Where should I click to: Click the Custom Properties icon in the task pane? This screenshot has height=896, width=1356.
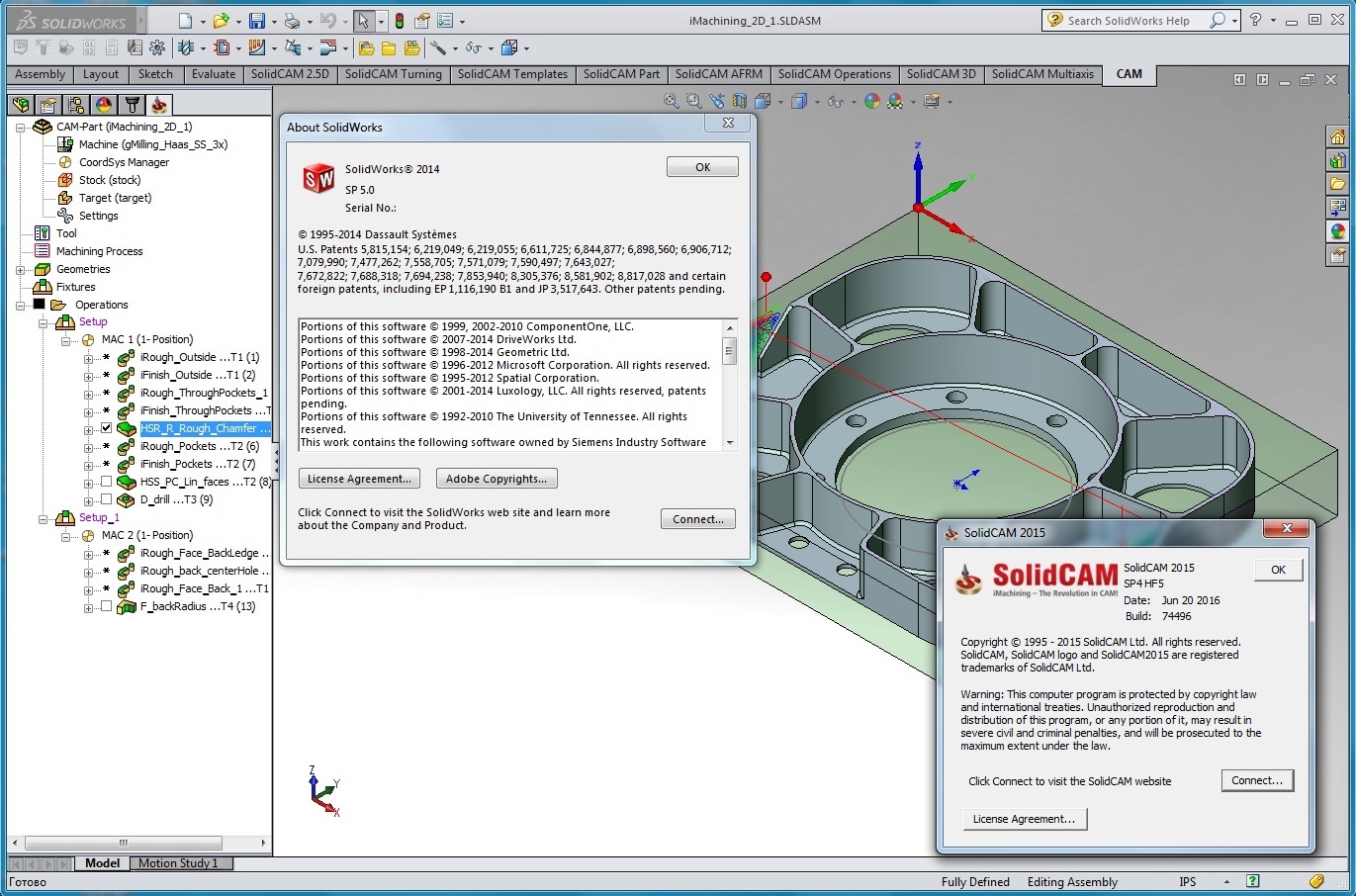coord(1337,255)
